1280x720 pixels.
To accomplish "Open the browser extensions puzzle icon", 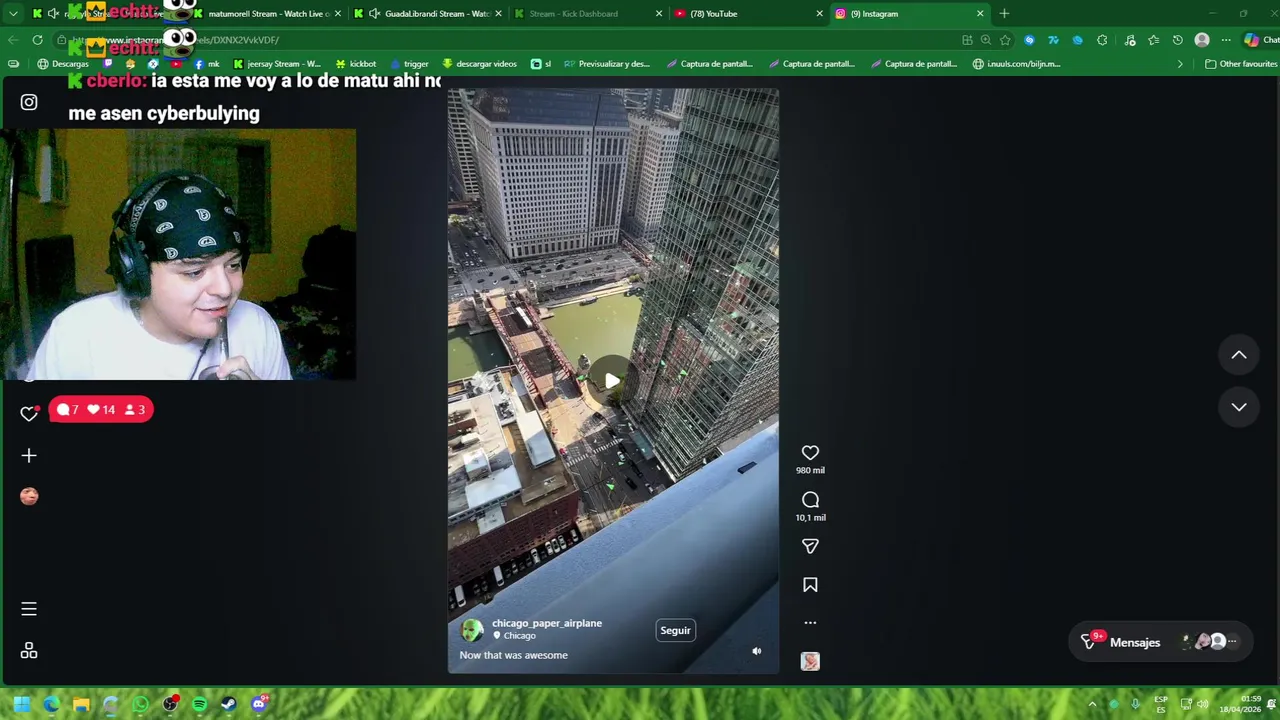I will pos(1102,40).
